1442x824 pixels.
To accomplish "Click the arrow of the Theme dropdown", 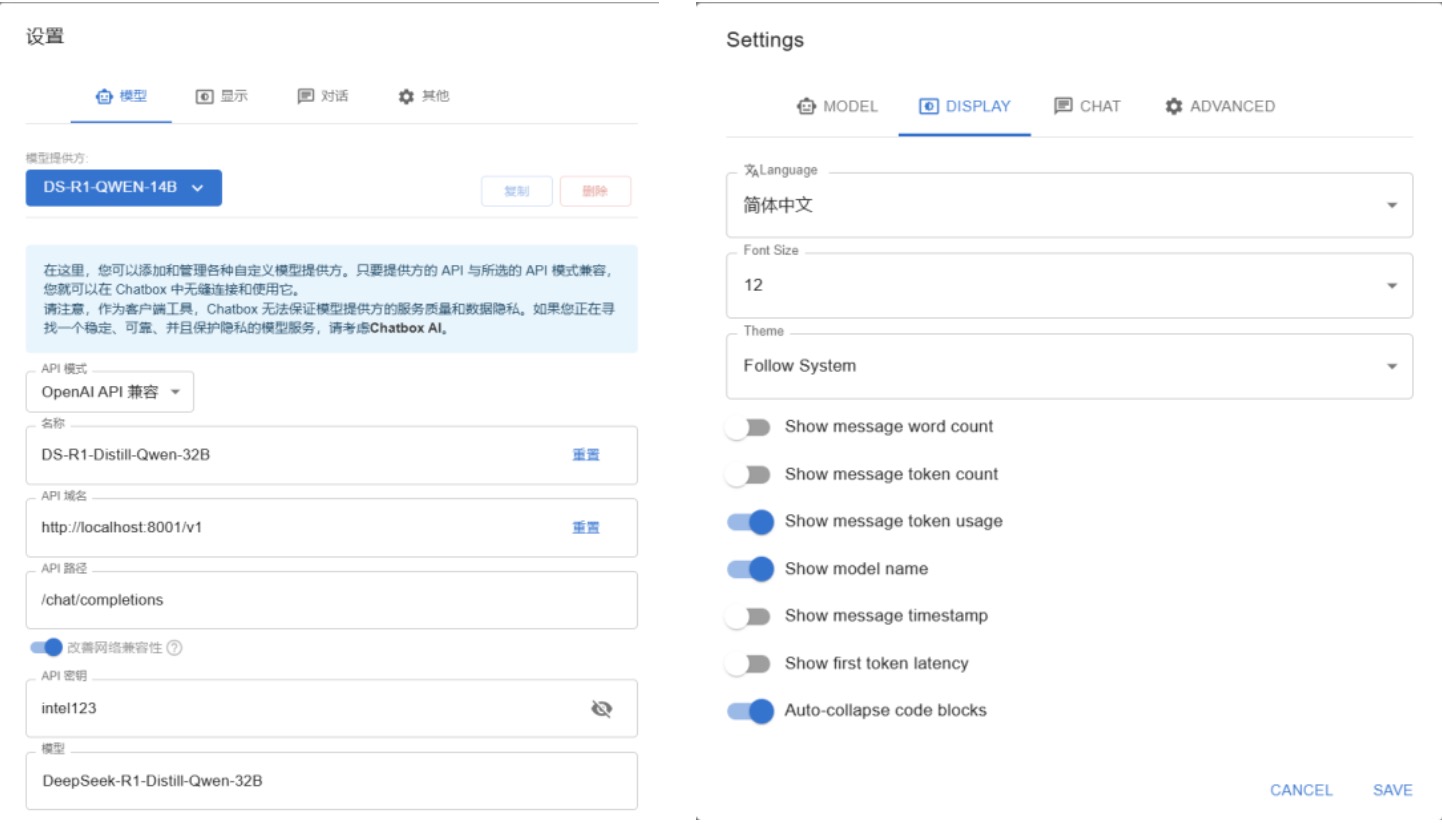I will tap(1391, 367).
